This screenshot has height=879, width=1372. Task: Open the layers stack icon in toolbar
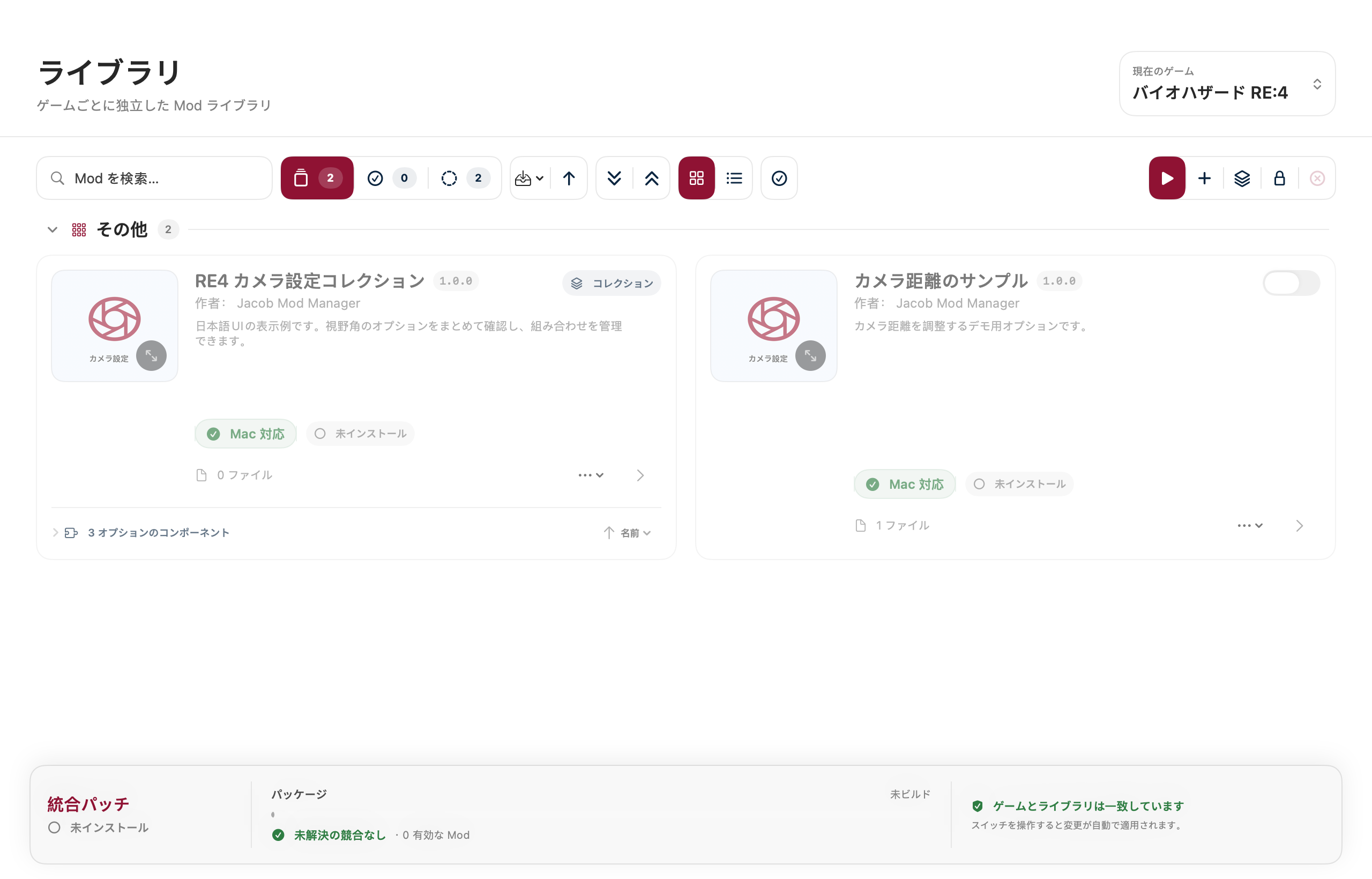coord(1242,178)
